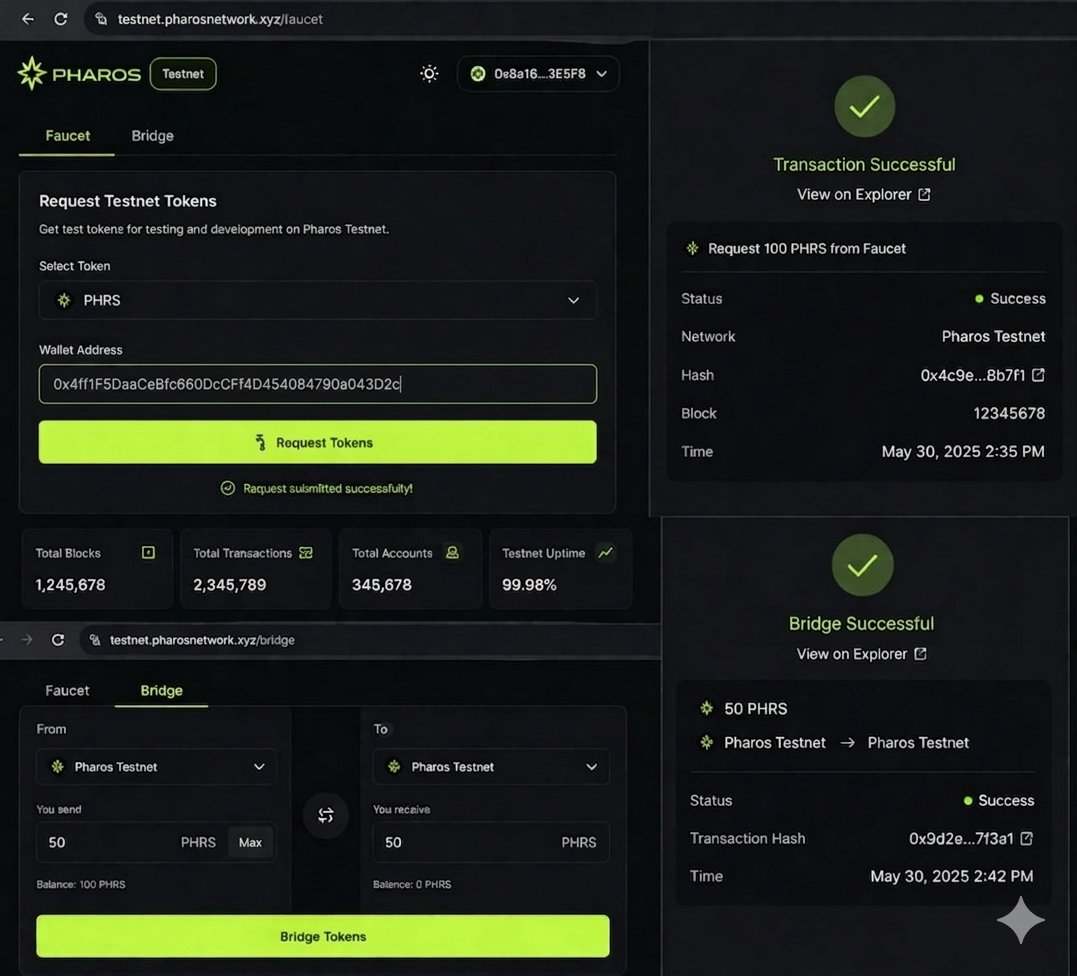
Task: Click site info icon beside faucet URL
Action: coord(101,19)
